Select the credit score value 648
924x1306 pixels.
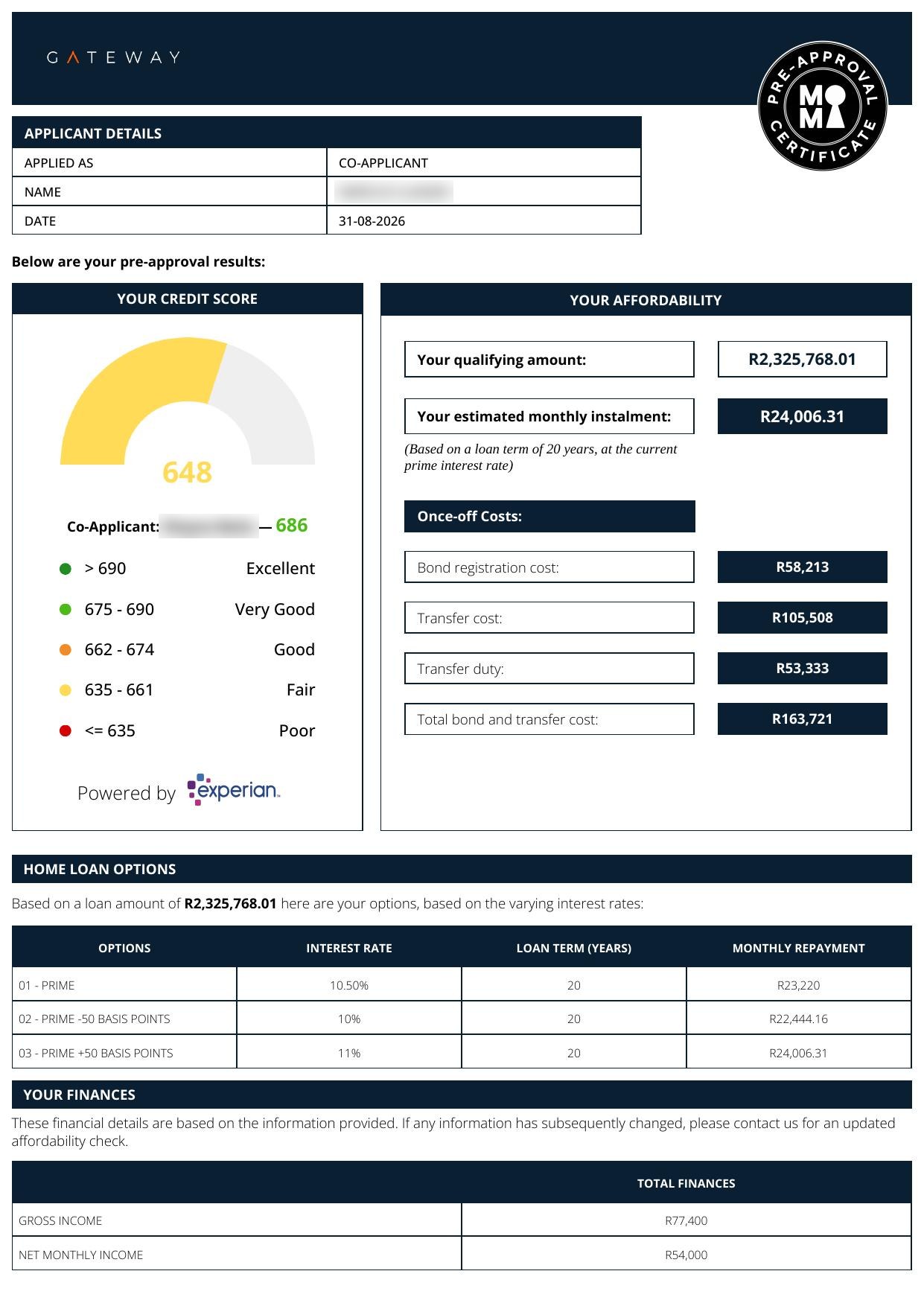coord(188,472)
